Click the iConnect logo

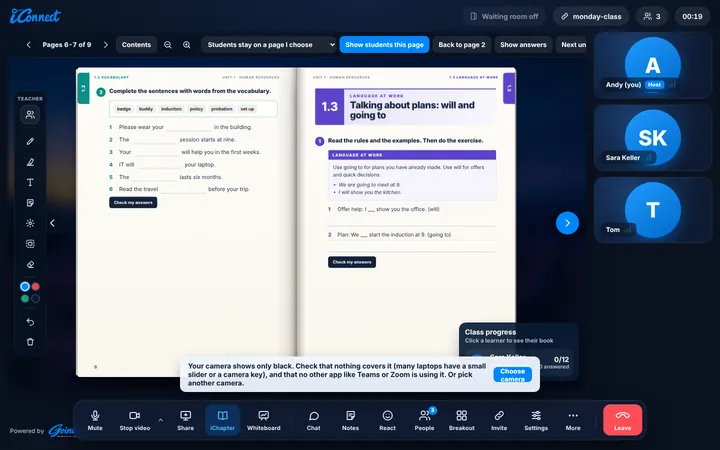point(35,16)
